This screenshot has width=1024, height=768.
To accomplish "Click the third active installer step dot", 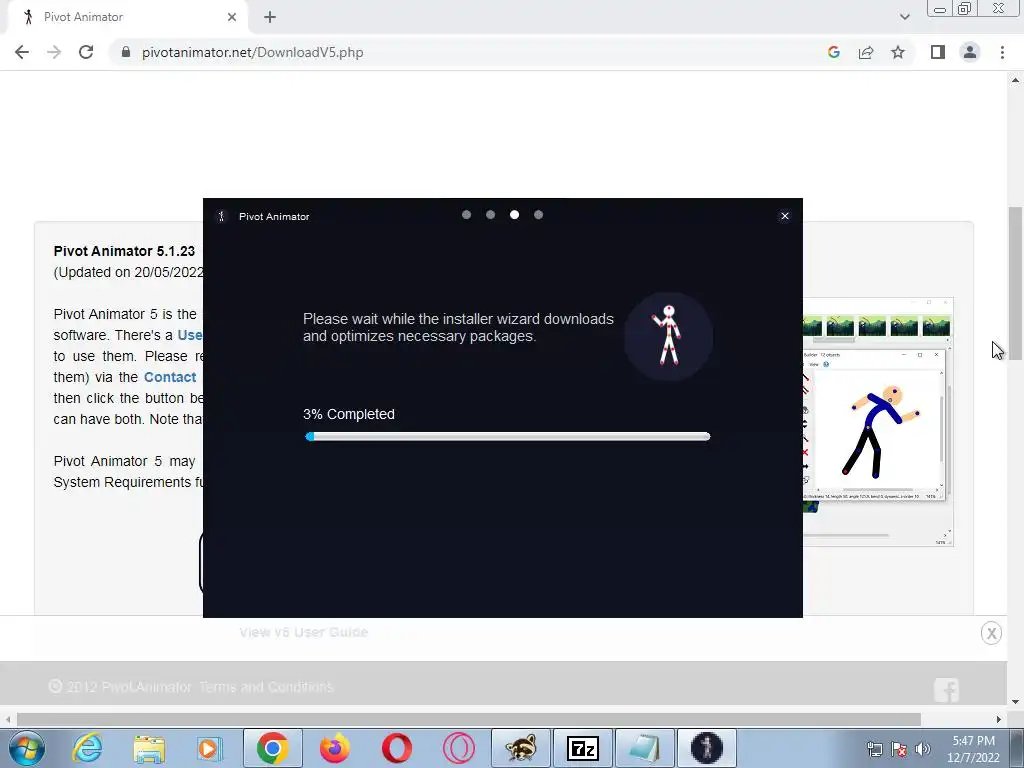I will tap(515, 215).
